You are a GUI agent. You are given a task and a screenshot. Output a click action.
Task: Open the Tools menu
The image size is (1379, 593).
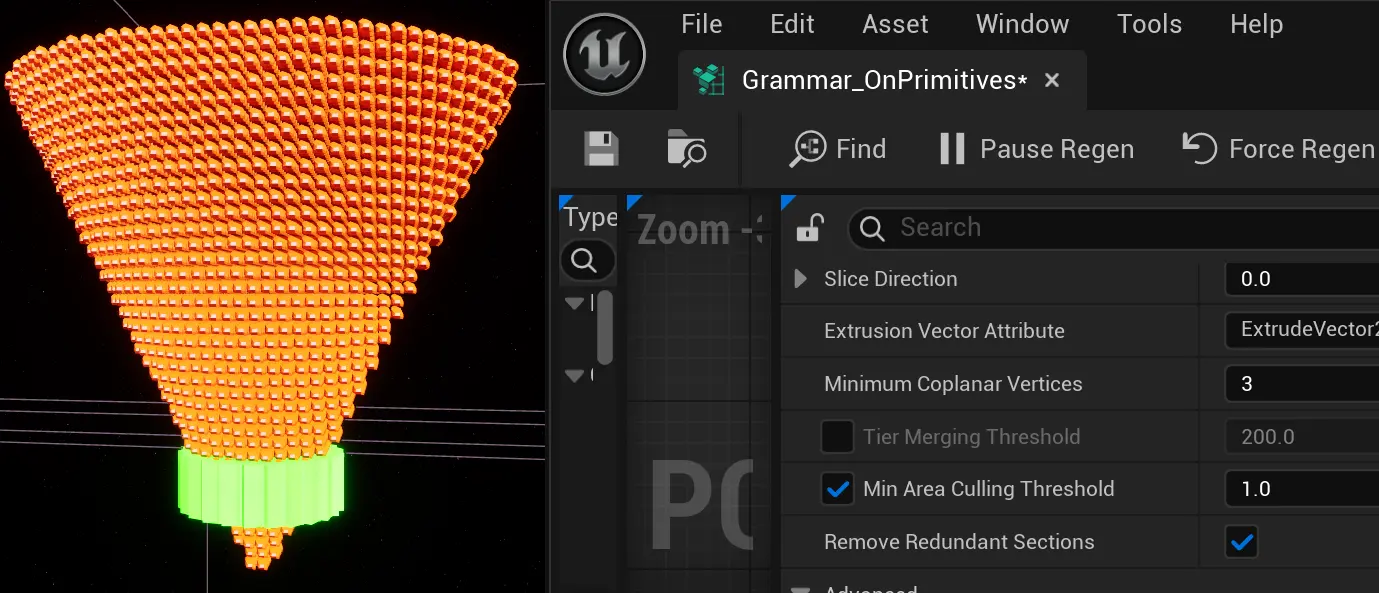coord(1149,24)
